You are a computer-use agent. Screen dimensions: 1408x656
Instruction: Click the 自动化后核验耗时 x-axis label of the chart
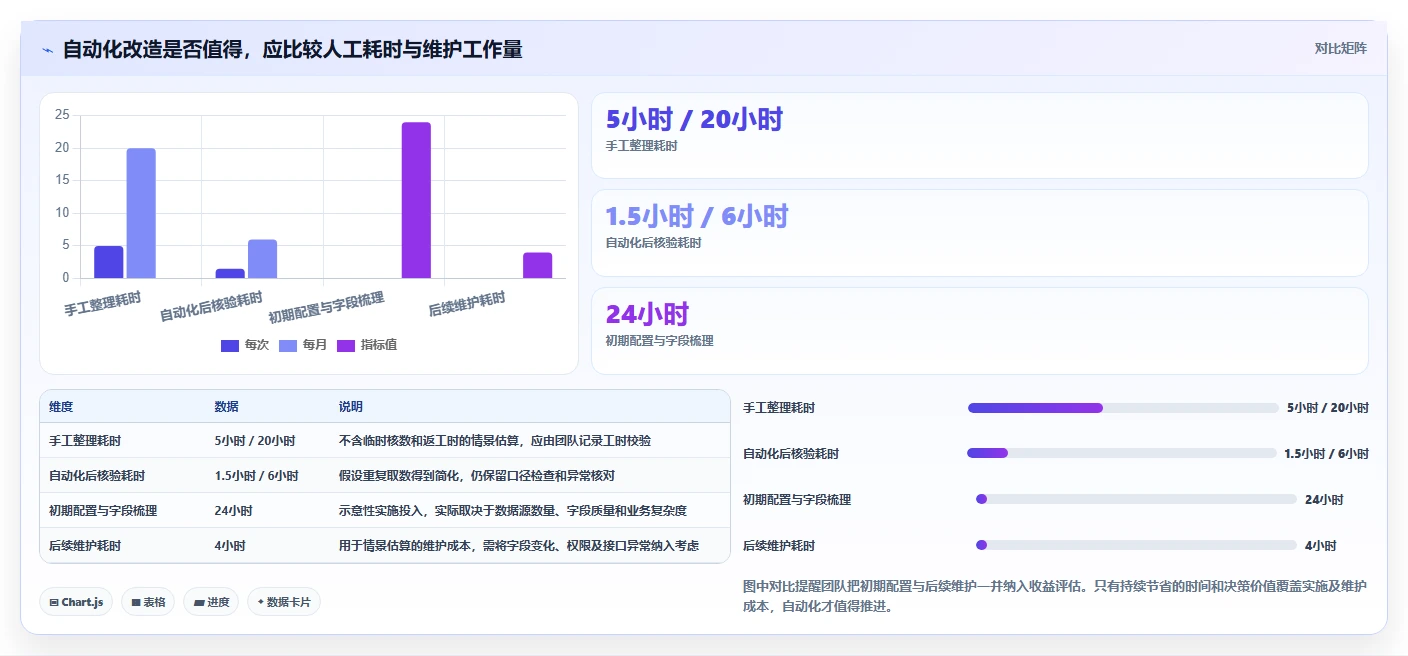(x=211, y=306)
